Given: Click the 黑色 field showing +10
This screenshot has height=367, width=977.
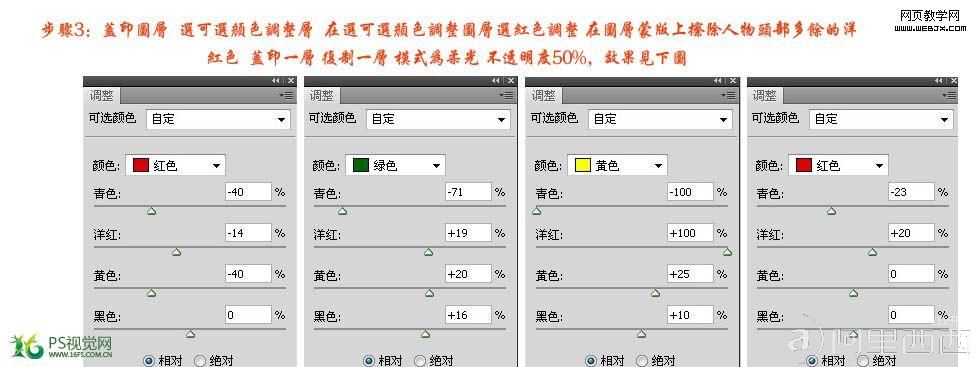Looking at the screenshot, I should 690,315.
